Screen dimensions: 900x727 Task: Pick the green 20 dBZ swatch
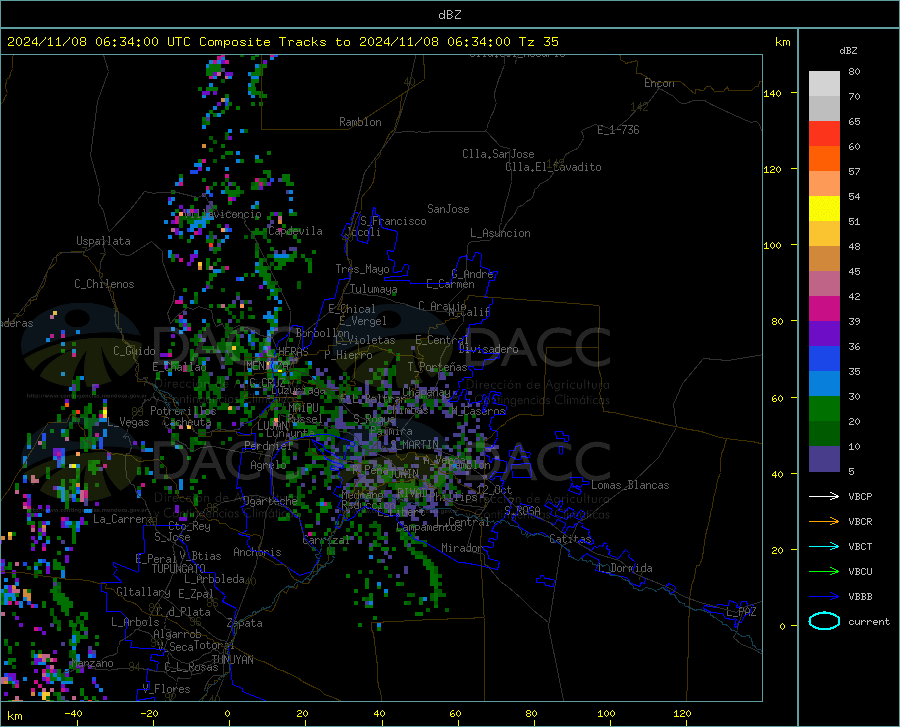click(824, 409)
